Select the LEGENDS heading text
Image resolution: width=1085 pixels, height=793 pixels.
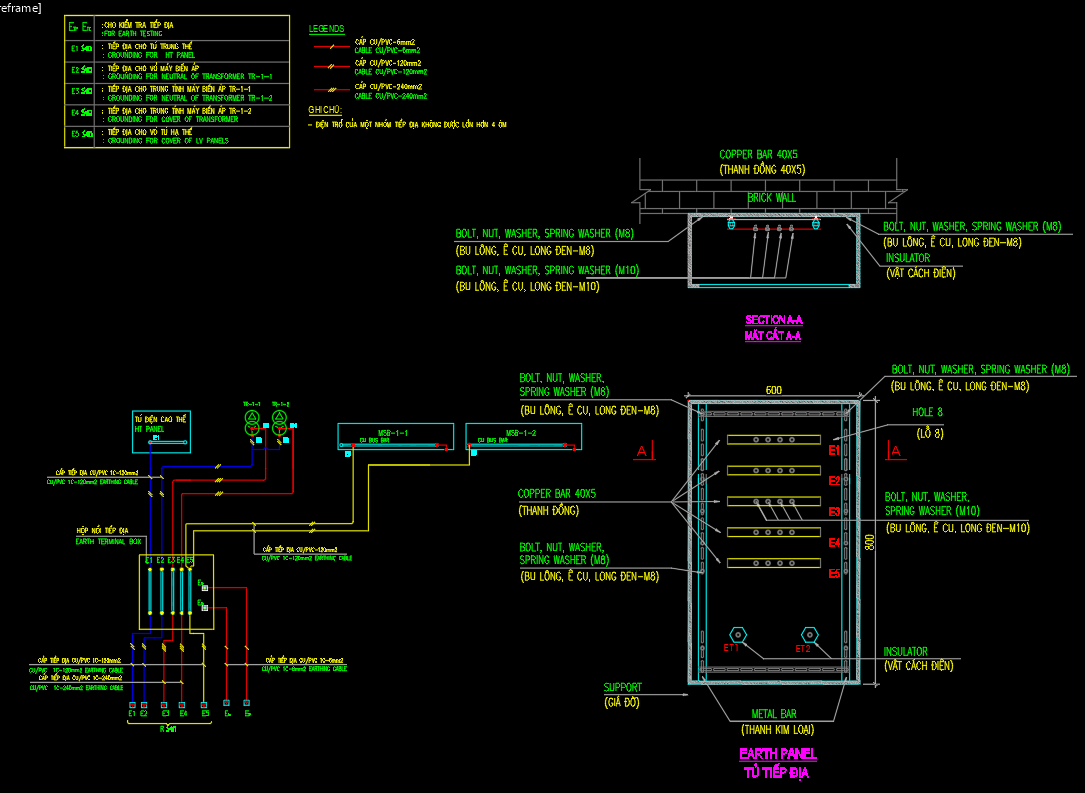click(x=326, y=29)
